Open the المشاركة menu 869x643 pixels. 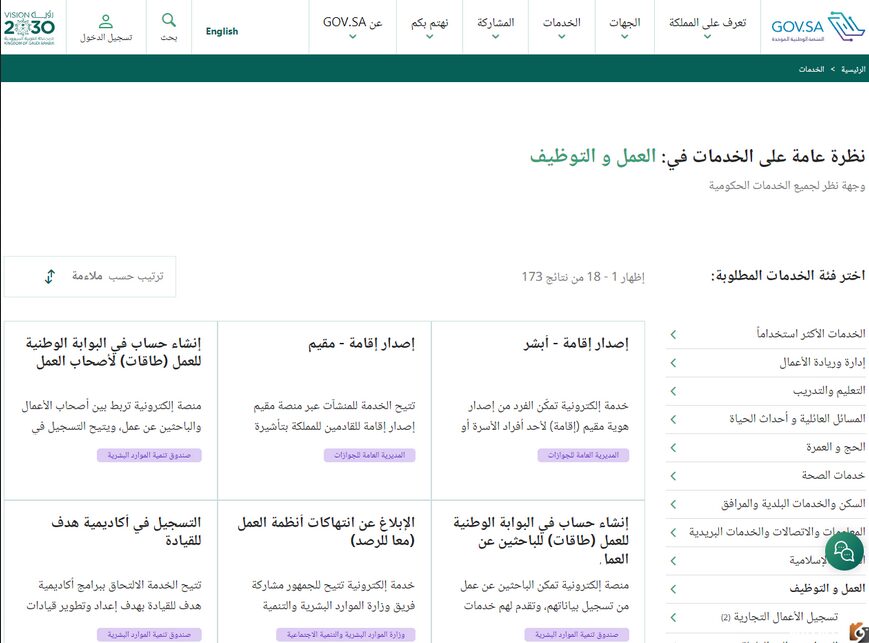[x=495, y=27]
